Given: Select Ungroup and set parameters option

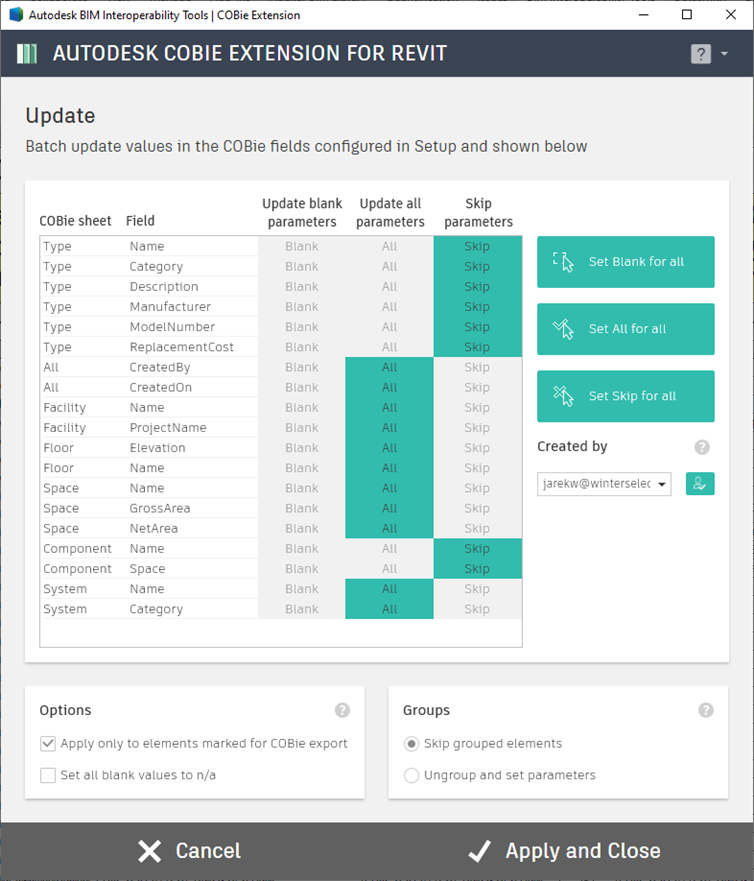Looking at the screenshot, I should pyautogui.click(x=411, y=775).
